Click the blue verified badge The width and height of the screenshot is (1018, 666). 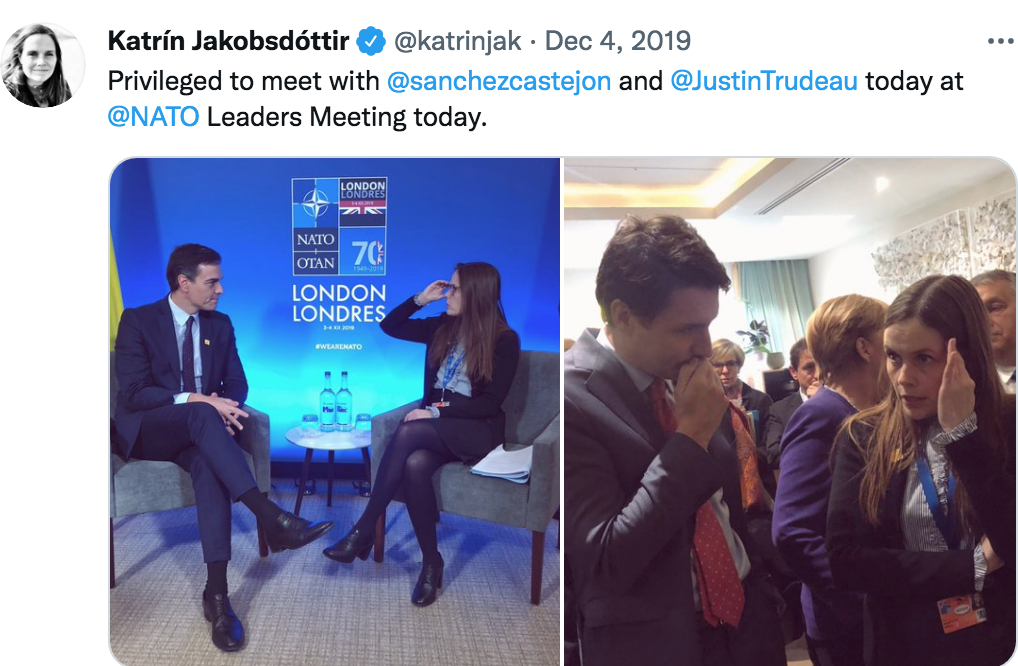(x=371, y=42)
